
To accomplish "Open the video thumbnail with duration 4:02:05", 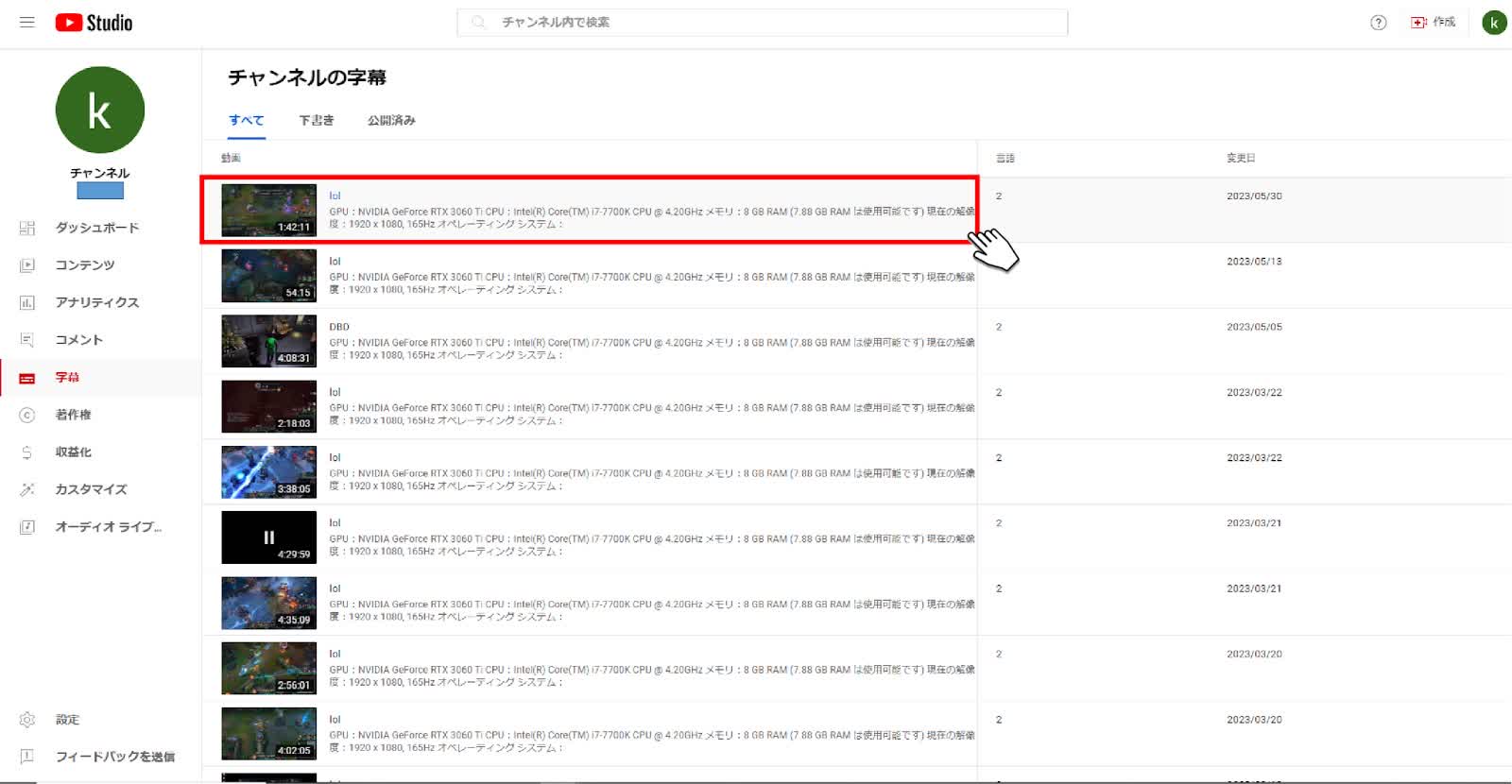I will tap(268, 734).
